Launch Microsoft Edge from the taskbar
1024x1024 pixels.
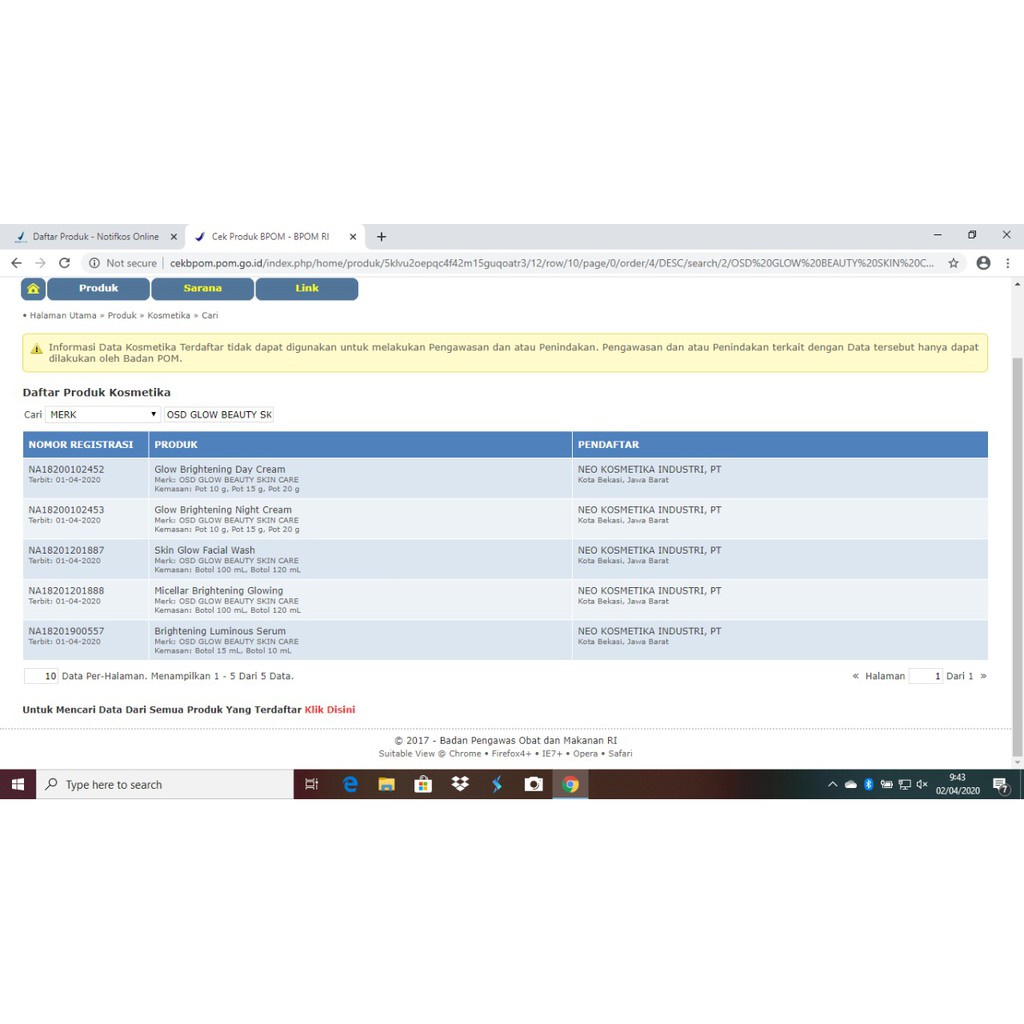coord(350,784)
